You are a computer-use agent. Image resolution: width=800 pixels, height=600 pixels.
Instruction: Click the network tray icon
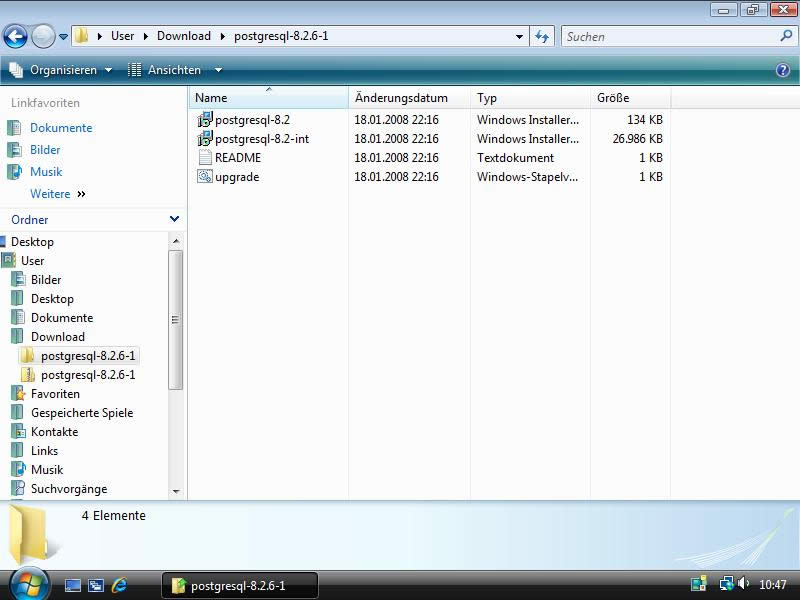(x=726, y=584)
